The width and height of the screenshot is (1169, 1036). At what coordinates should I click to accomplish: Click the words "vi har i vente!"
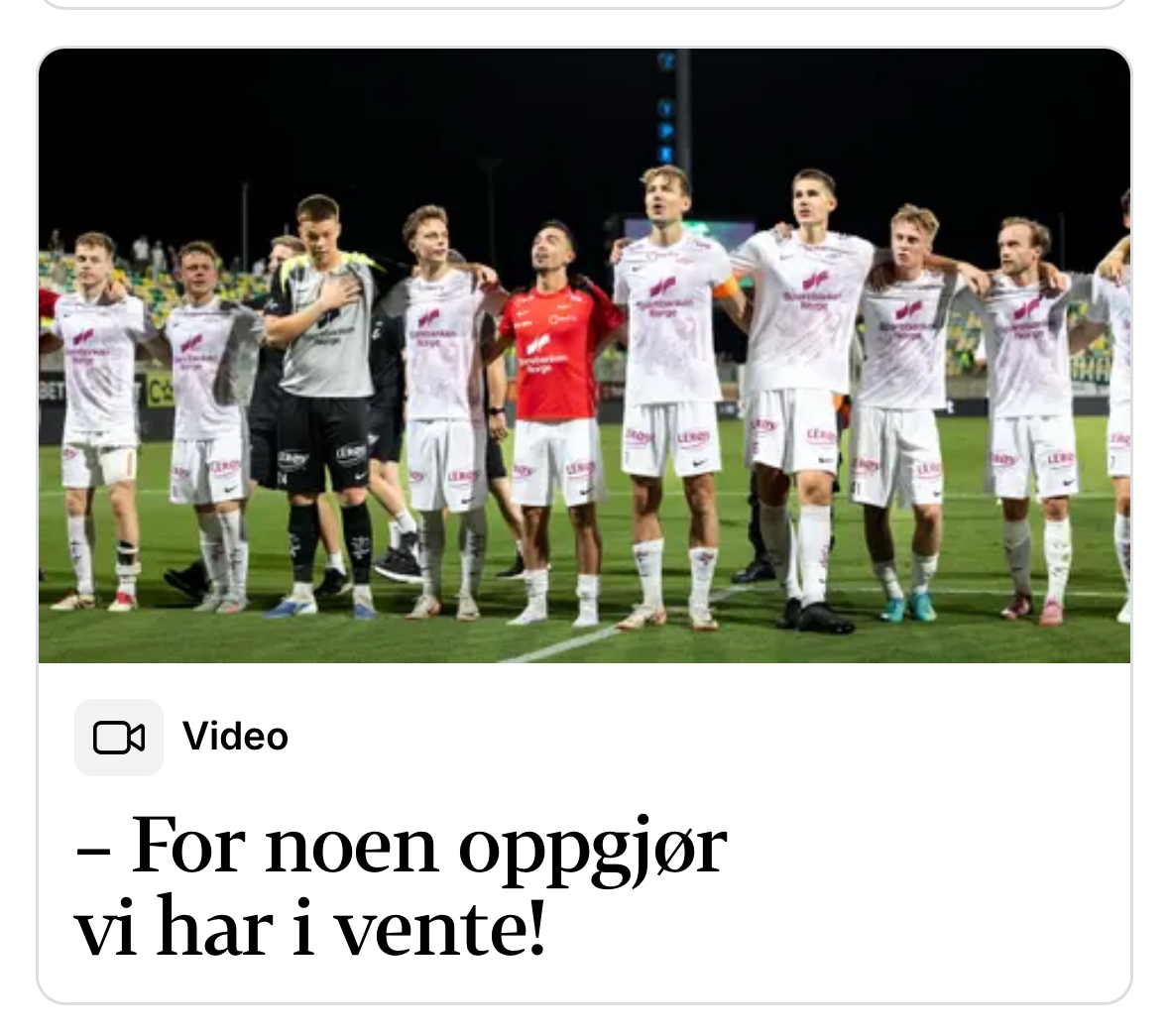[310, 928]
